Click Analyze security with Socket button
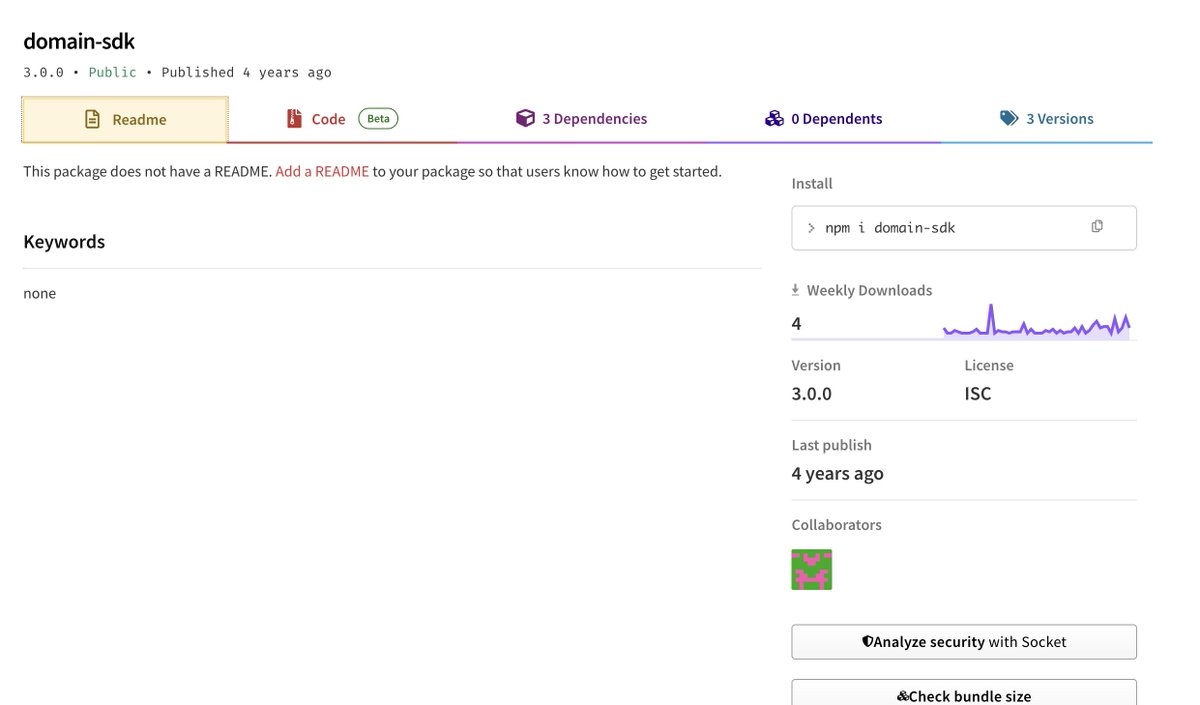The height and width of the screenshot is (705, 1200). tap(964, 642)
